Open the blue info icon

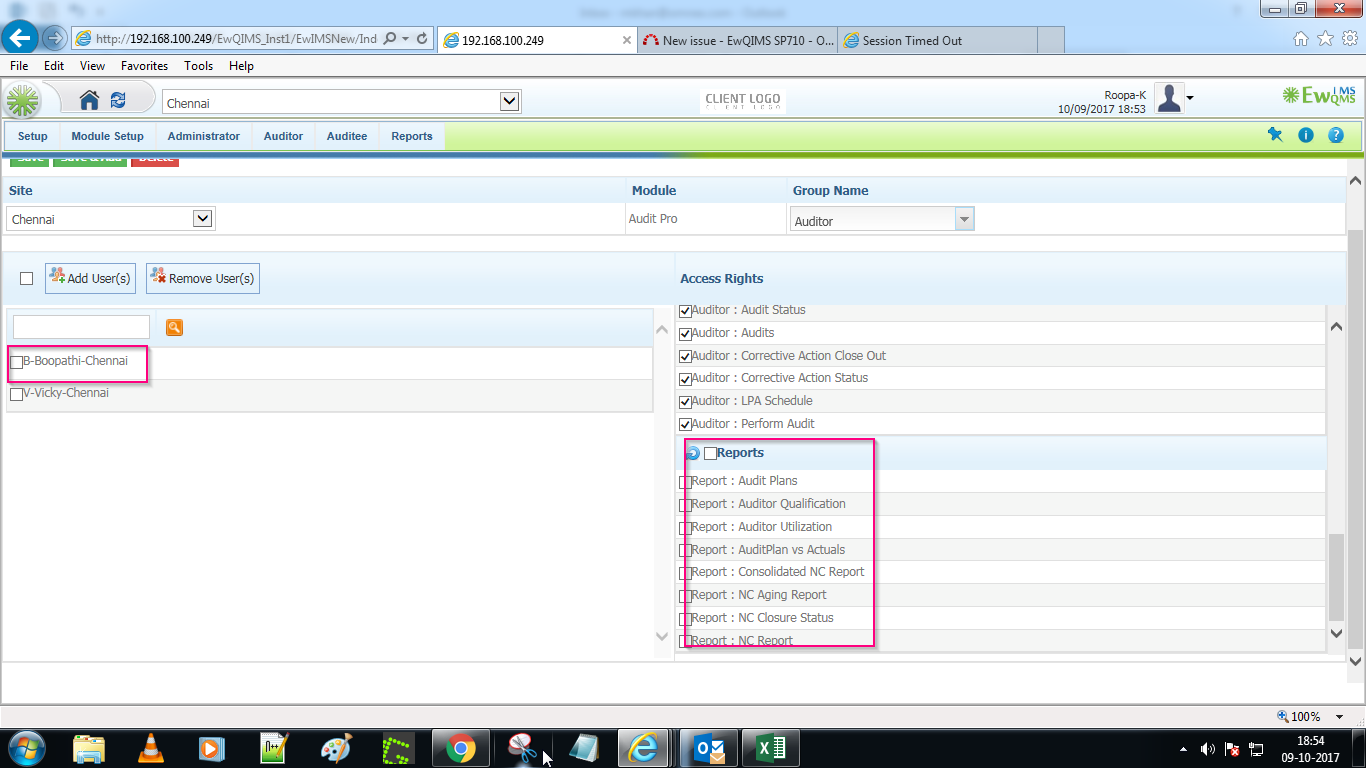click(1305, 135)
